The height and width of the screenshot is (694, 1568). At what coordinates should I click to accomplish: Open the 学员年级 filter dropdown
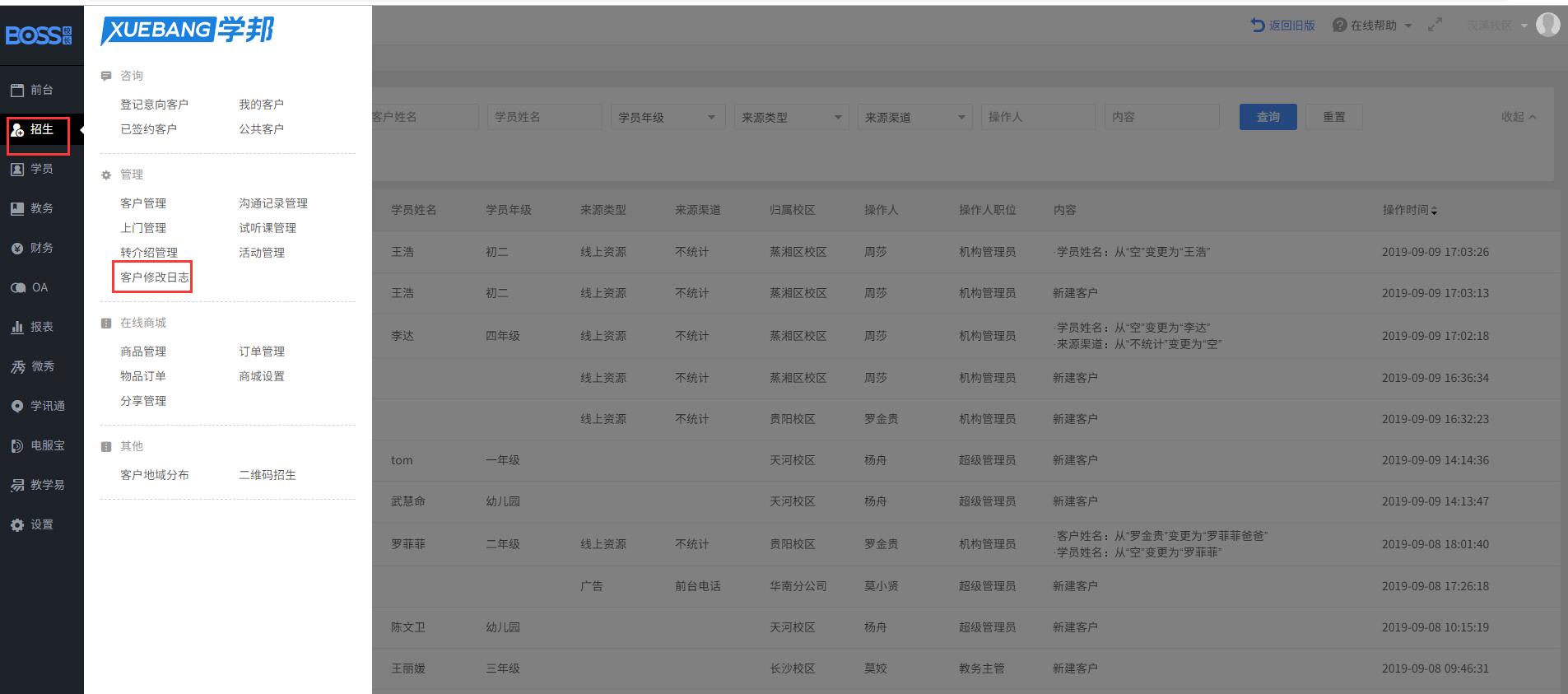(668, 117)
